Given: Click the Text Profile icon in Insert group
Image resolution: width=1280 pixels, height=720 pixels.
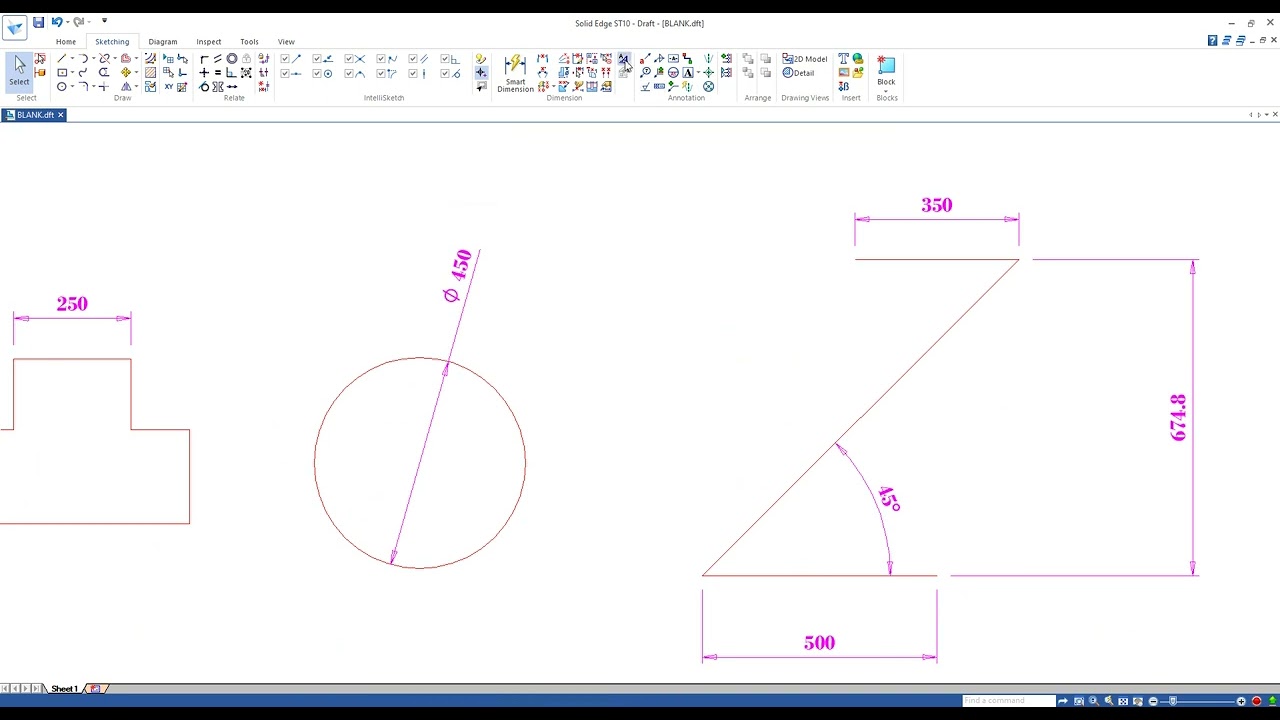Looking at the screenshot, I should tap(843, 58).
